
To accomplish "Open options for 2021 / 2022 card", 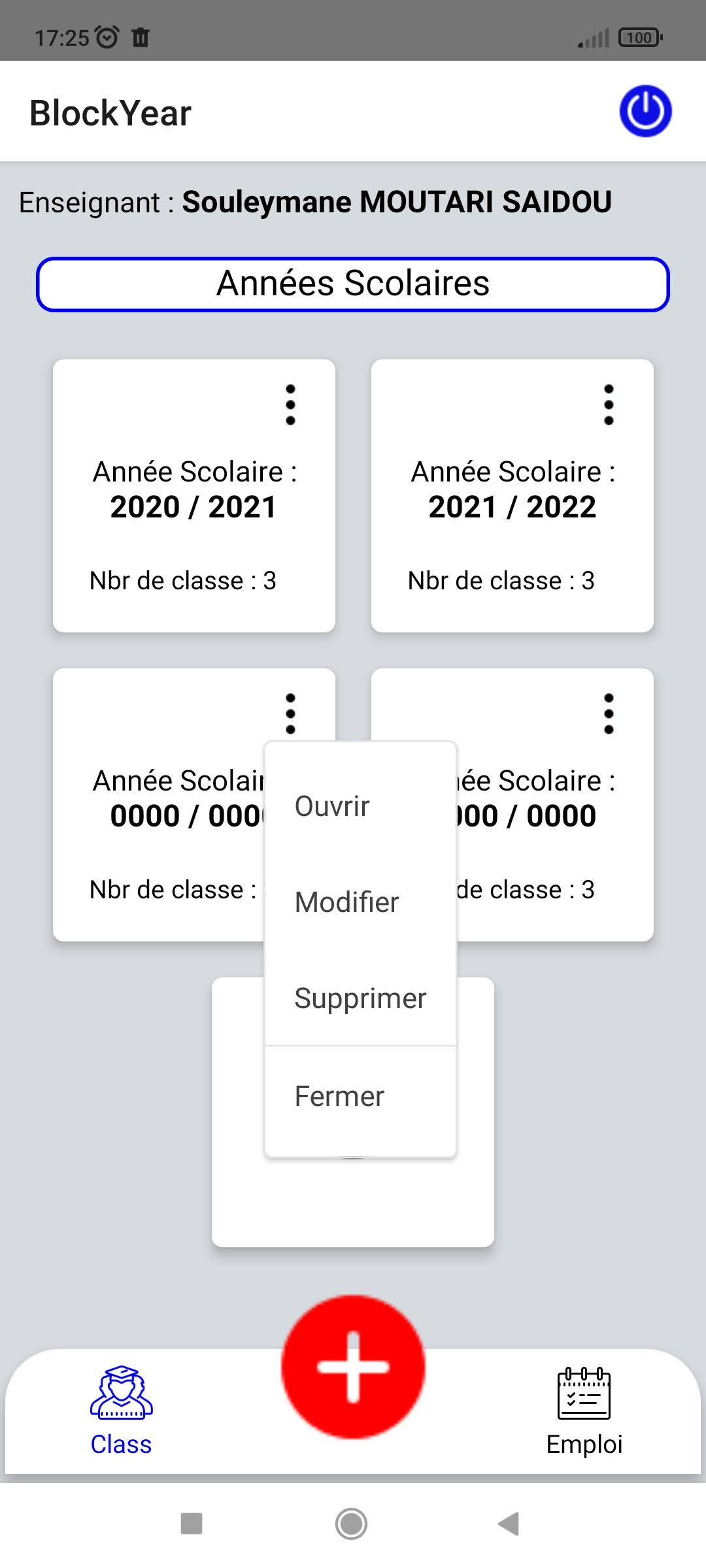I will click(609, 405).
